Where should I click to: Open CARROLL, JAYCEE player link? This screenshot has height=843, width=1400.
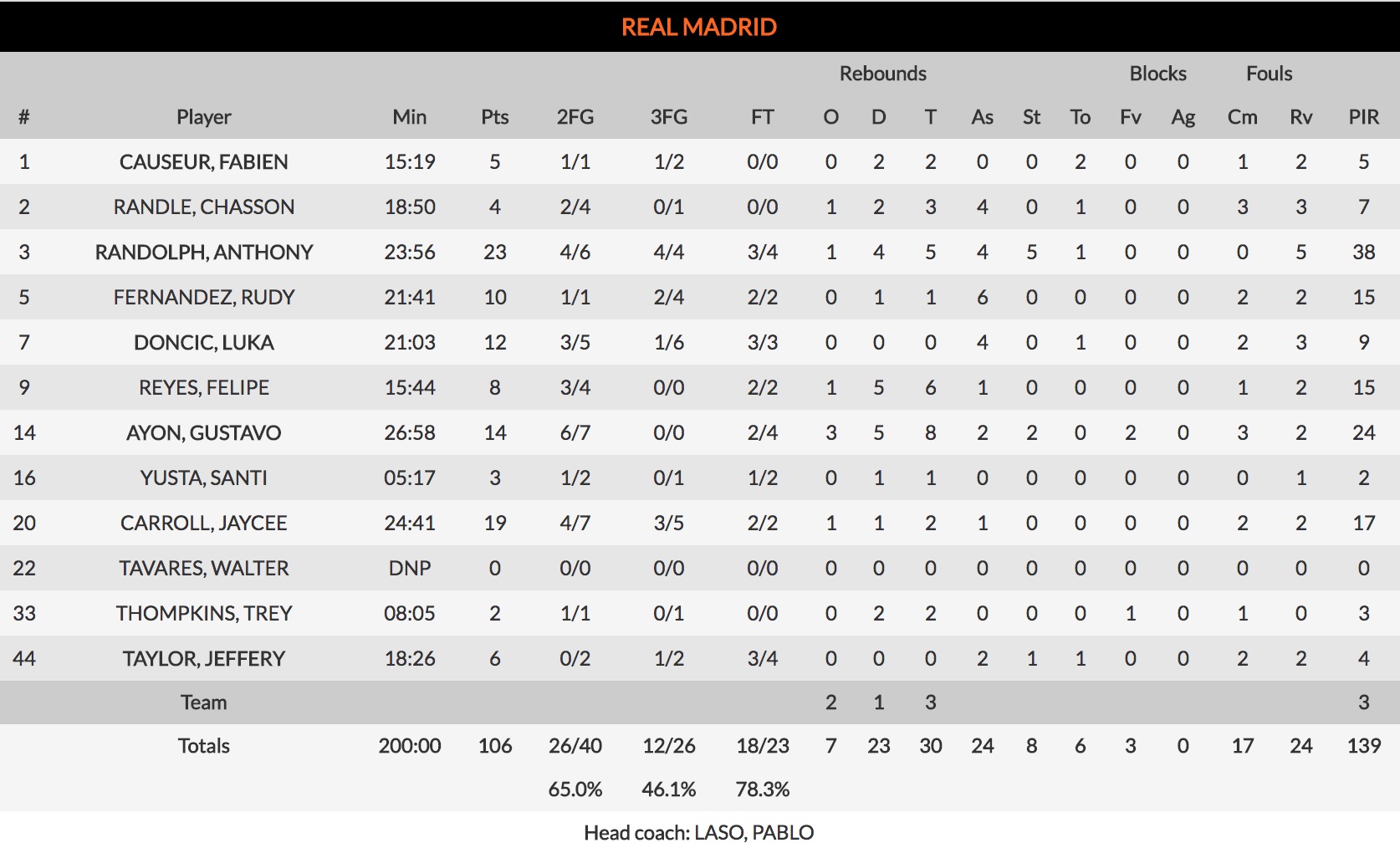click(x=203, y=523)
